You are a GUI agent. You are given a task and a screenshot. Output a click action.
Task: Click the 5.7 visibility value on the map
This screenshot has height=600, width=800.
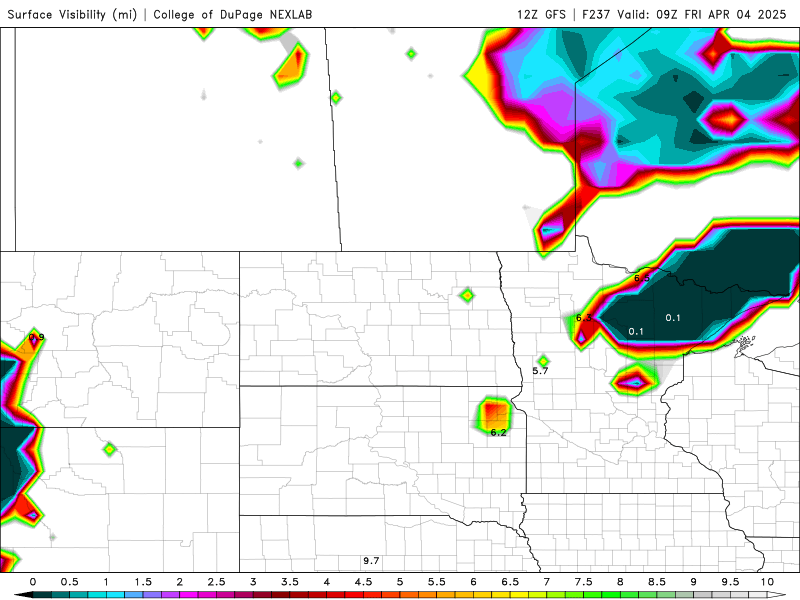click(540, 371)
